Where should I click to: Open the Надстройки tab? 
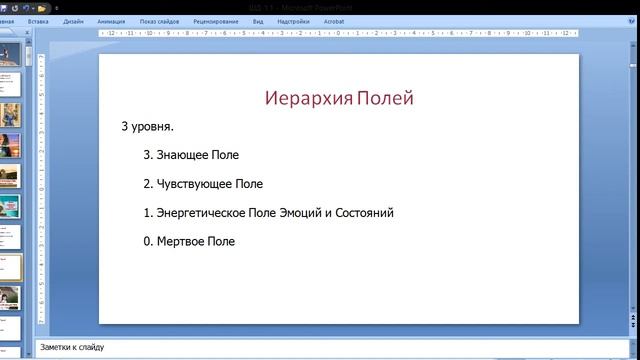pyautogui.click(x=293, y=22)
